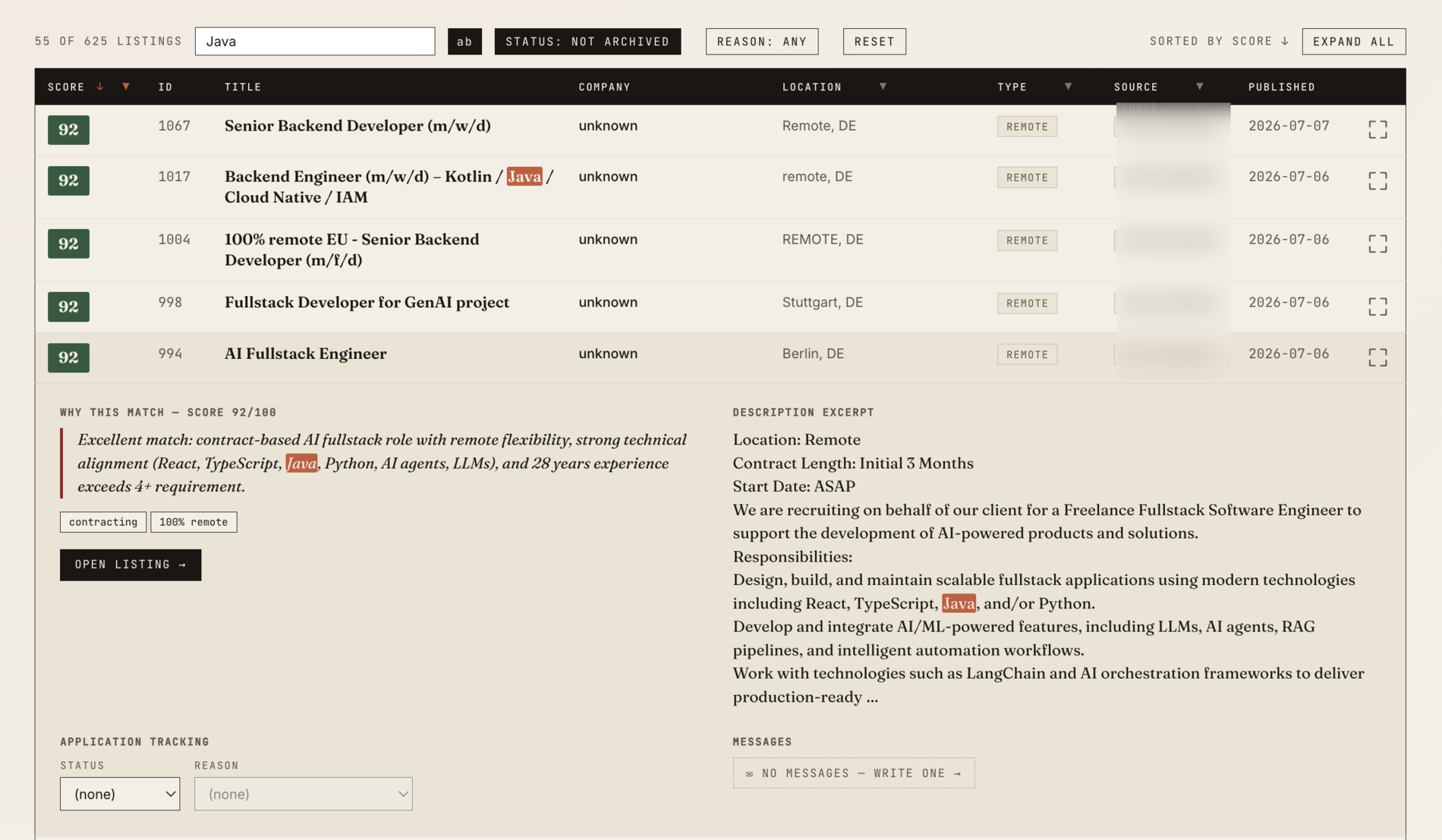Click the Published column header
This screenshot has width=1442, height=840.
[1282, 87]
